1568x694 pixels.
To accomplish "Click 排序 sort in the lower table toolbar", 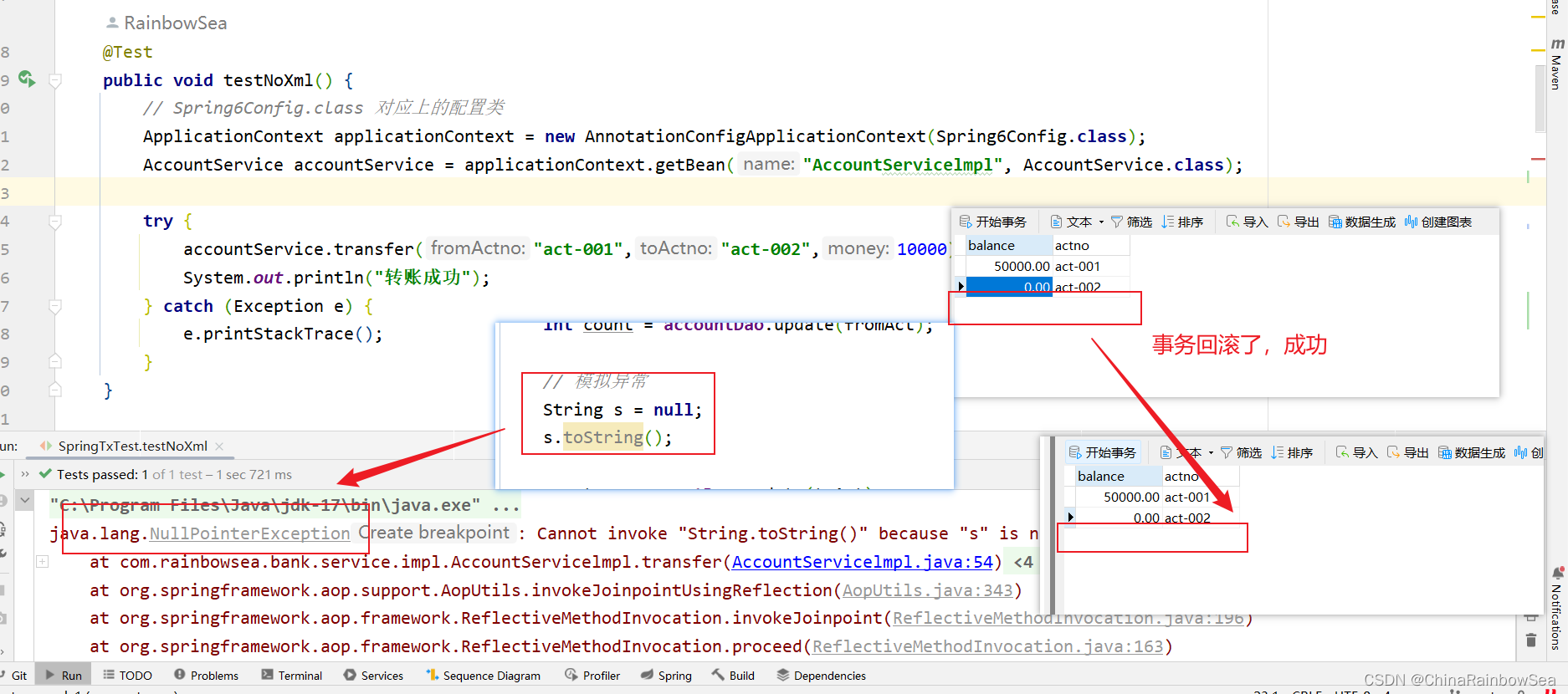I will coord(1292,452).
